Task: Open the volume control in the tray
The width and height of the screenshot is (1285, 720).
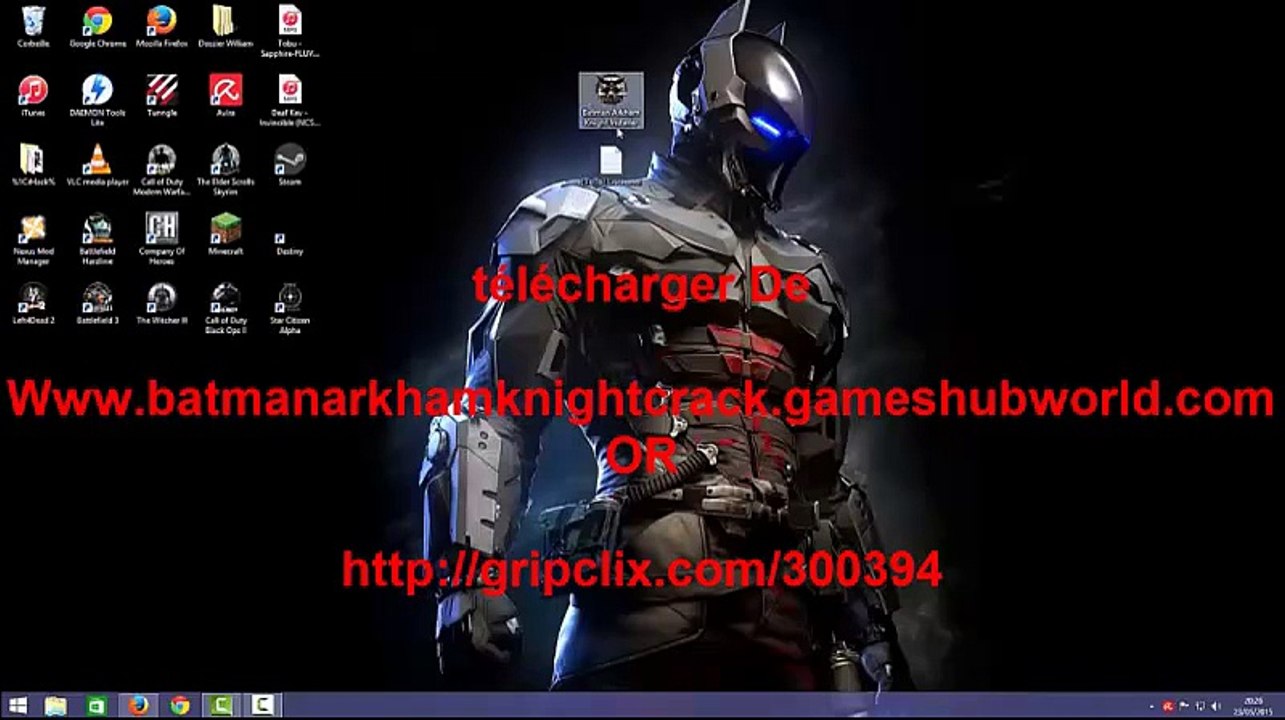Action: coord(1216,707)
